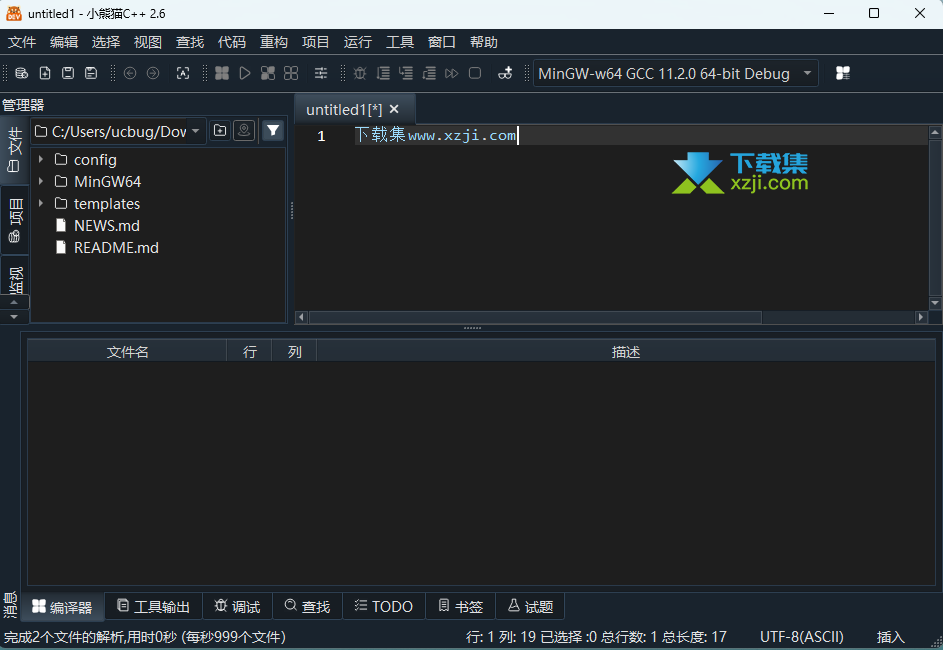Select the TODO bottom tab

point(384,607)
